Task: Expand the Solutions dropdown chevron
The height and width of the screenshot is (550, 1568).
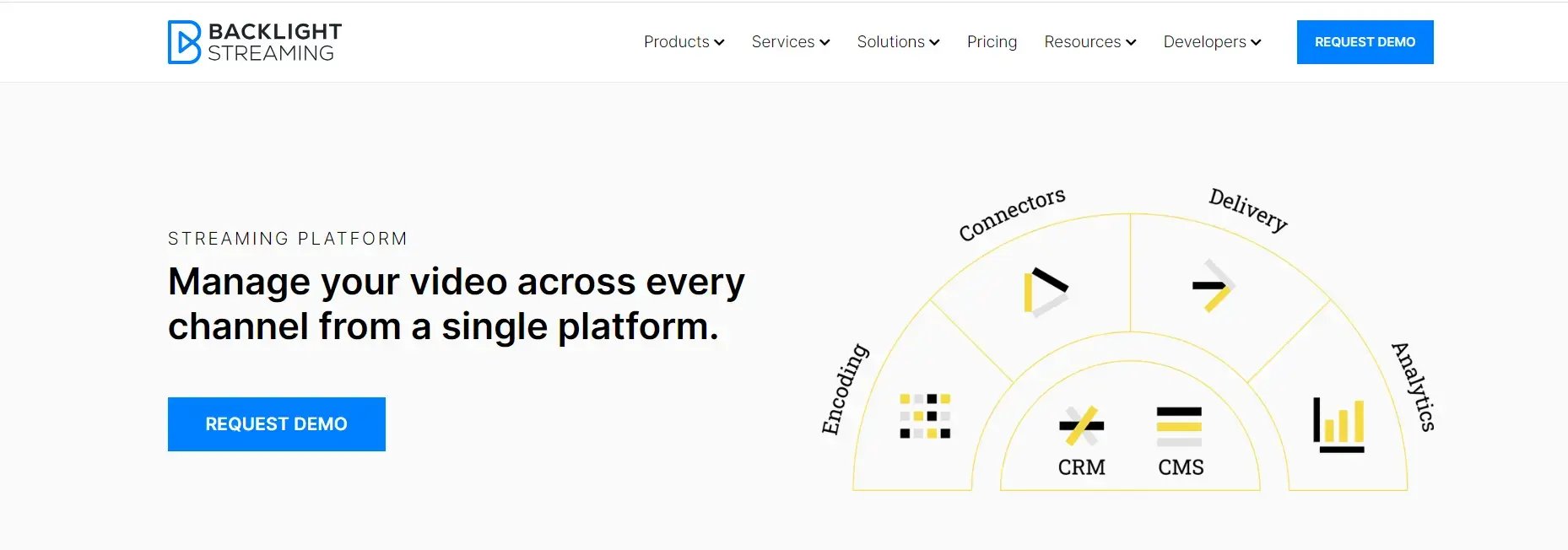Action: 934,42
